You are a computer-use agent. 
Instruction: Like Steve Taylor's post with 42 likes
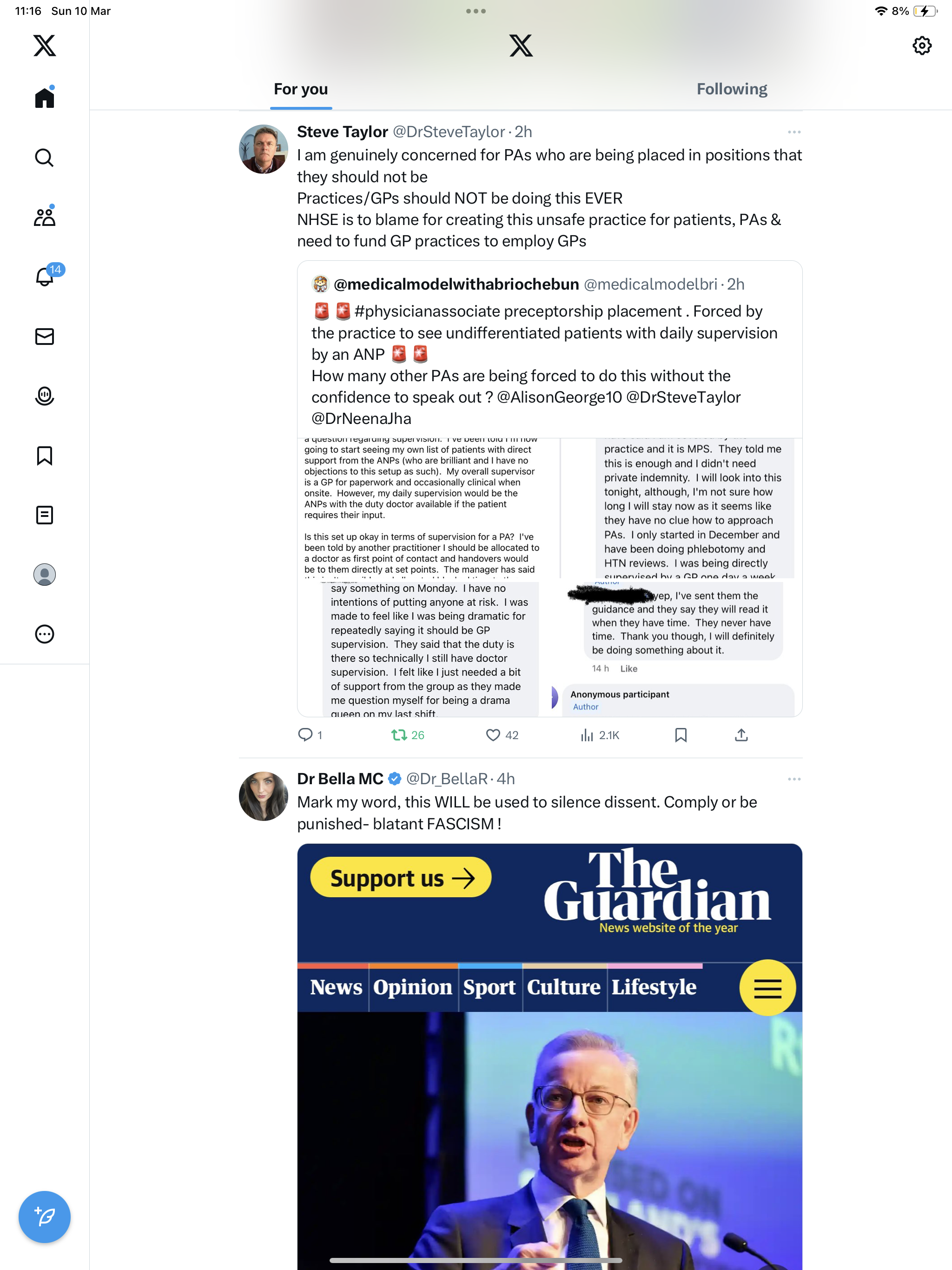502,735
